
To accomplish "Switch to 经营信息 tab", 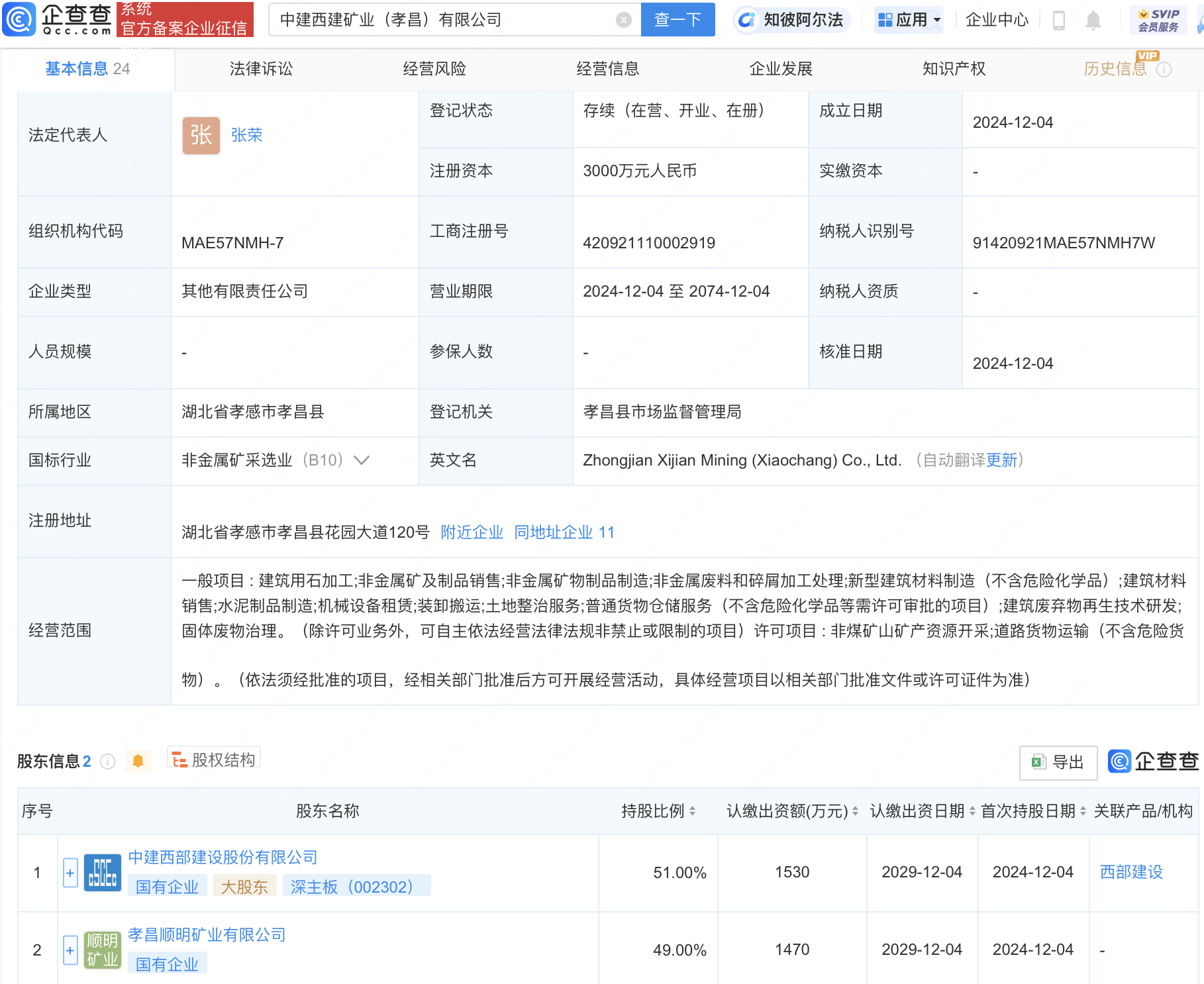I will pyautogui.click(x=607, y=69).
